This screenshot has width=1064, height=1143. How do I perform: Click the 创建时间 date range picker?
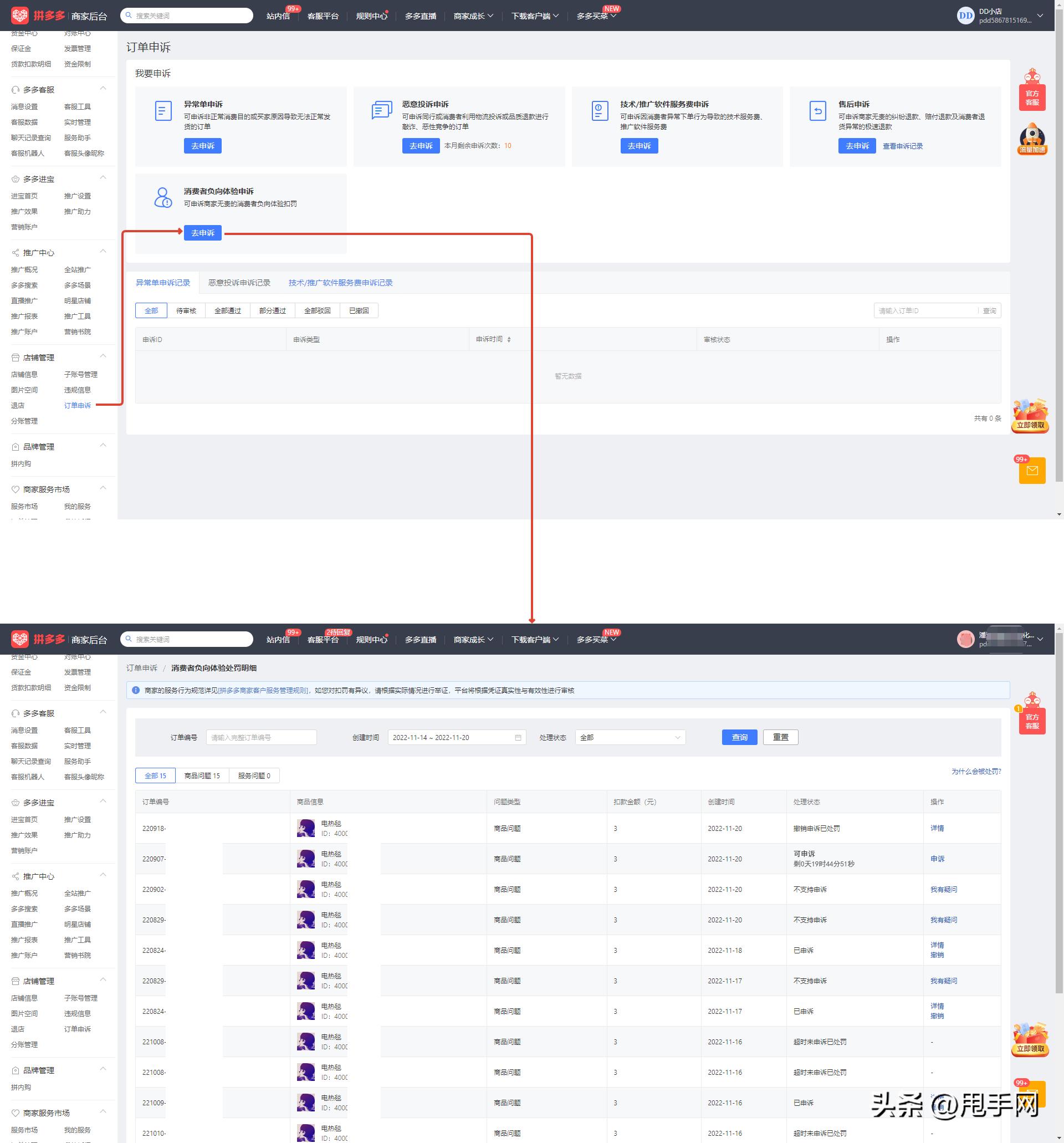pyautogui.click(x=457, y=737)
